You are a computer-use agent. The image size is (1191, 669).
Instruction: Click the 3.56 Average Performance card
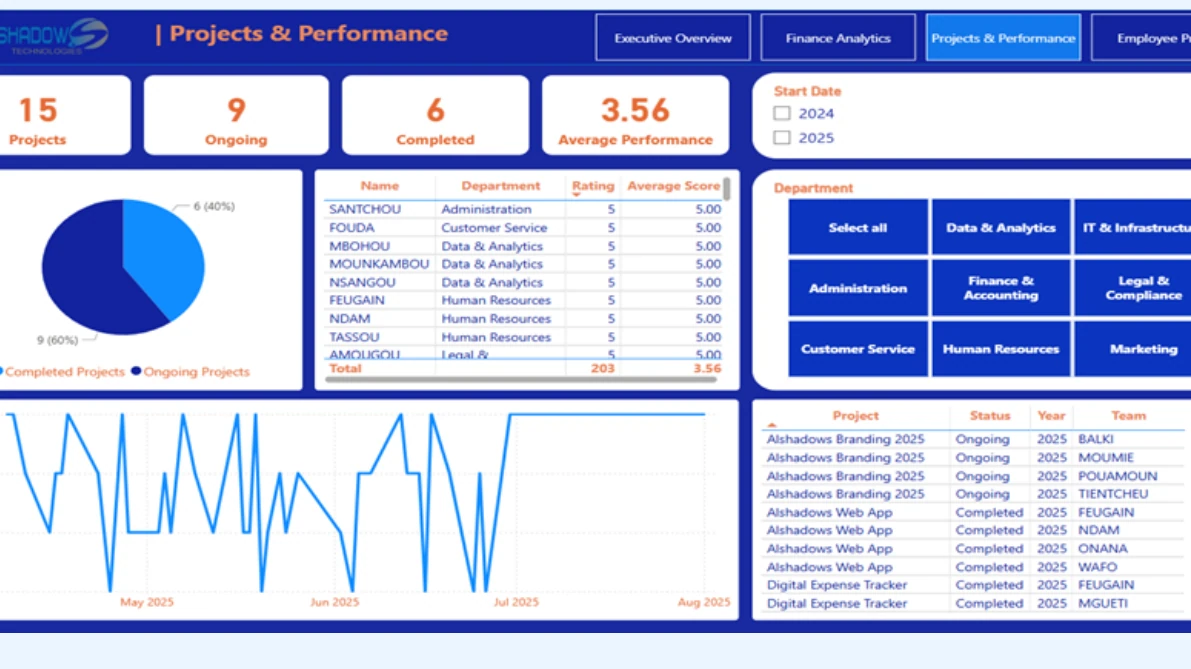click(635, 115)
